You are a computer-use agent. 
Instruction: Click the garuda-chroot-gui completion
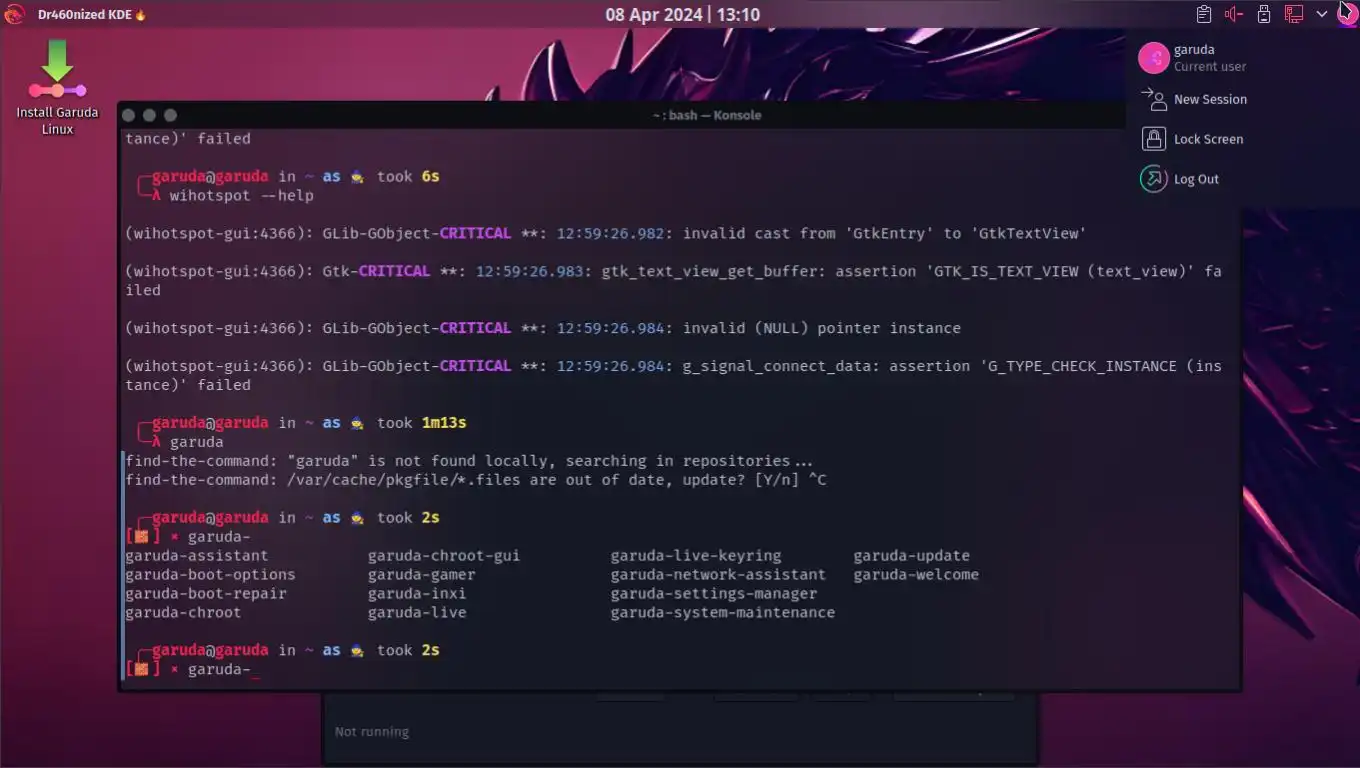click(x=444, y=556)
